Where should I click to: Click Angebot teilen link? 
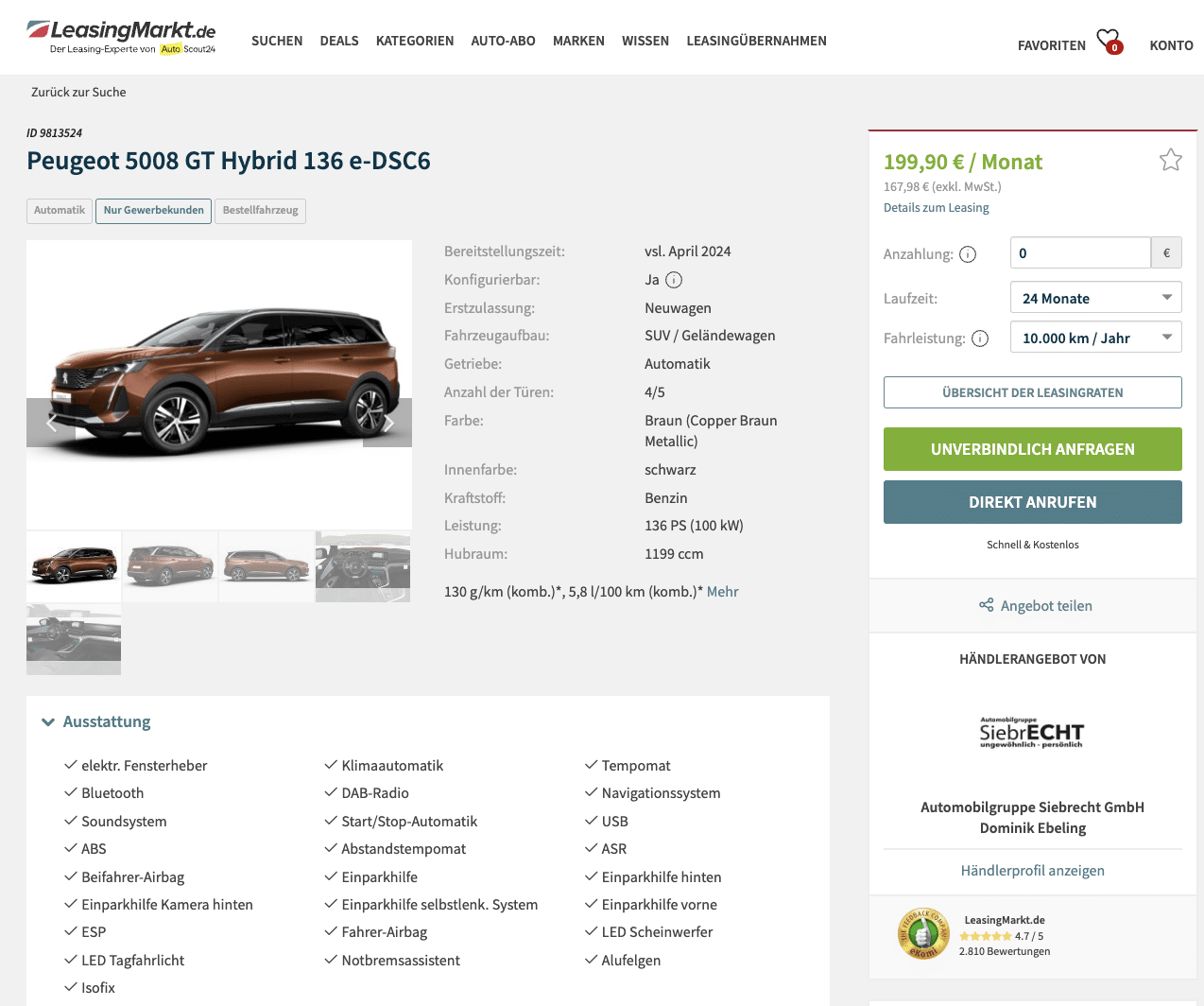[1046, 606]
